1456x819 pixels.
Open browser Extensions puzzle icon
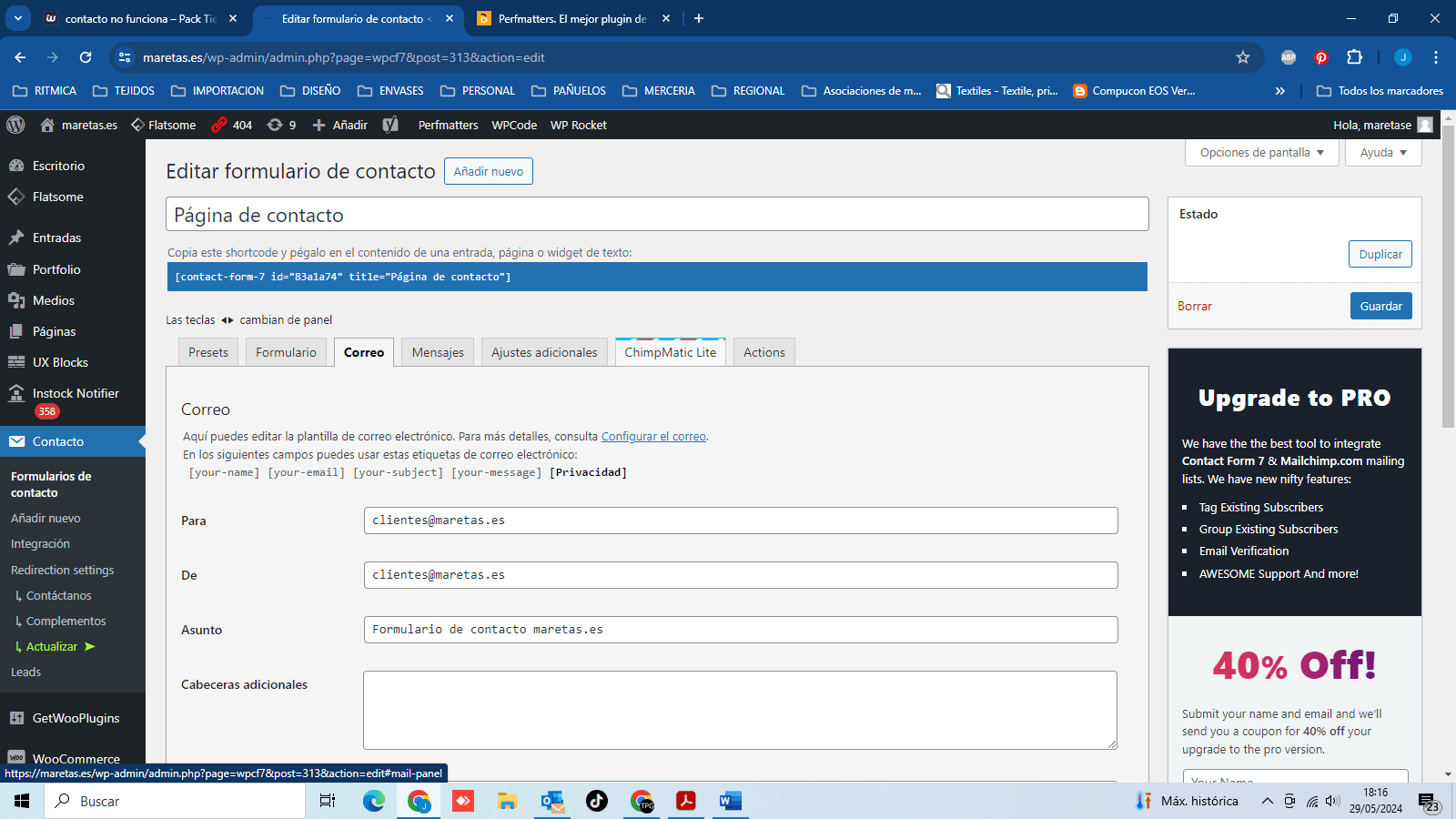pyautogui.click(x=1354, y=57)
